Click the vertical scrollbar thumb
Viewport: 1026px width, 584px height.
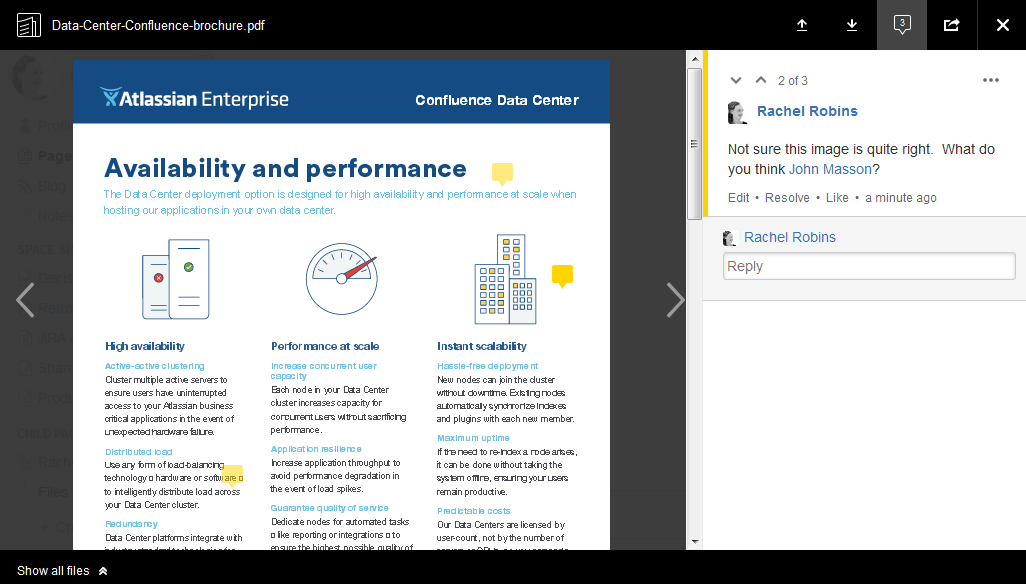point(694,144)
